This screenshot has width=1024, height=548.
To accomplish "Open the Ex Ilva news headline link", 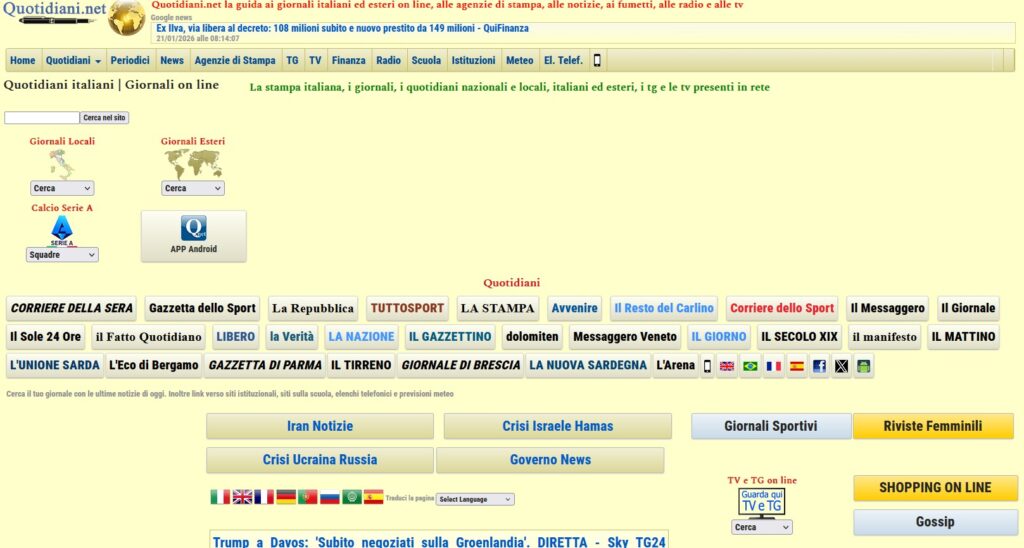I will 342,28.
